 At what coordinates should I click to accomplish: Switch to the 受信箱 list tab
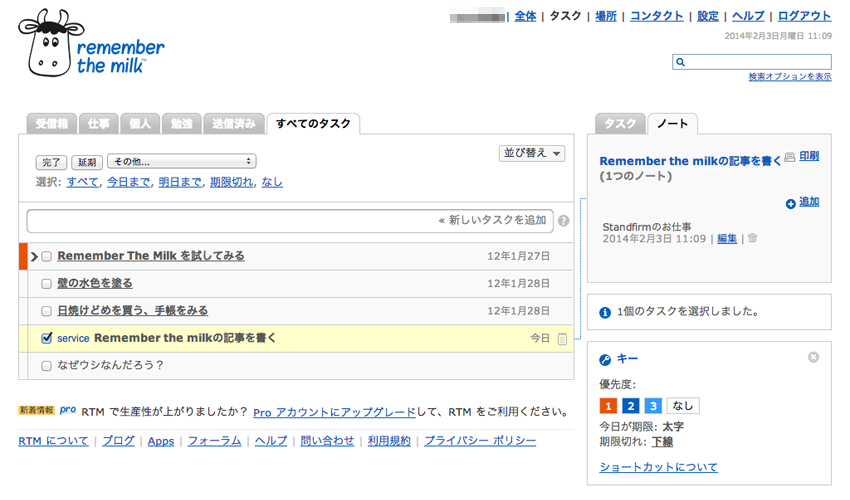click(52, 124)
